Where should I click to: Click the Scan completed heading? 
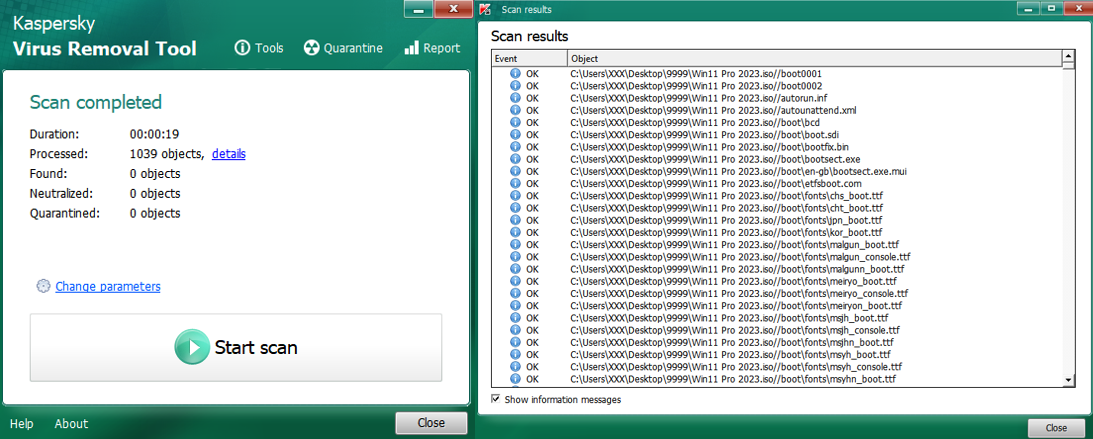coord(95,102)
